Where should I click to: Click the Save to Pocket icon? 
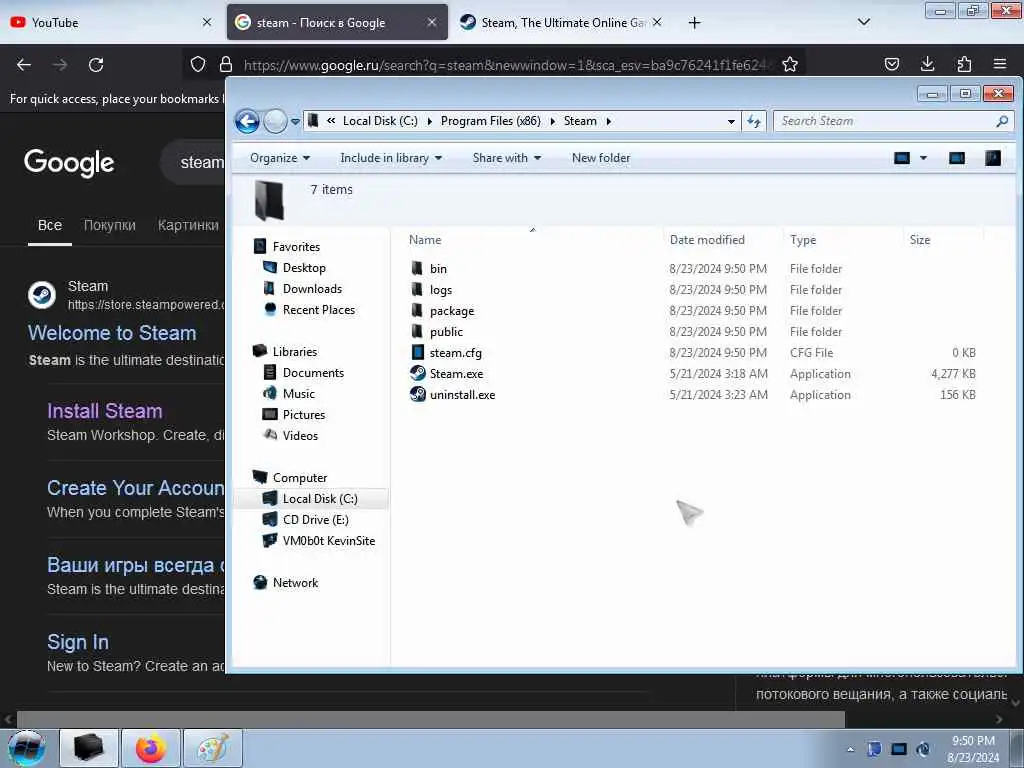tap(891, 64)
